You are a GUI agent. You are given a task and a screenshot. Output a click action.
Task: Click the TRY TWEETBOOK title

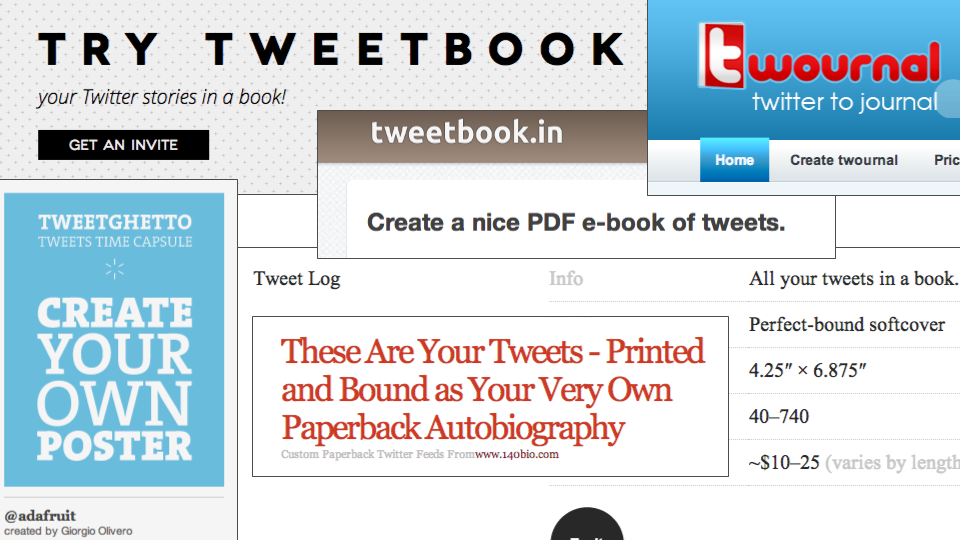click(x=331, y=49)
